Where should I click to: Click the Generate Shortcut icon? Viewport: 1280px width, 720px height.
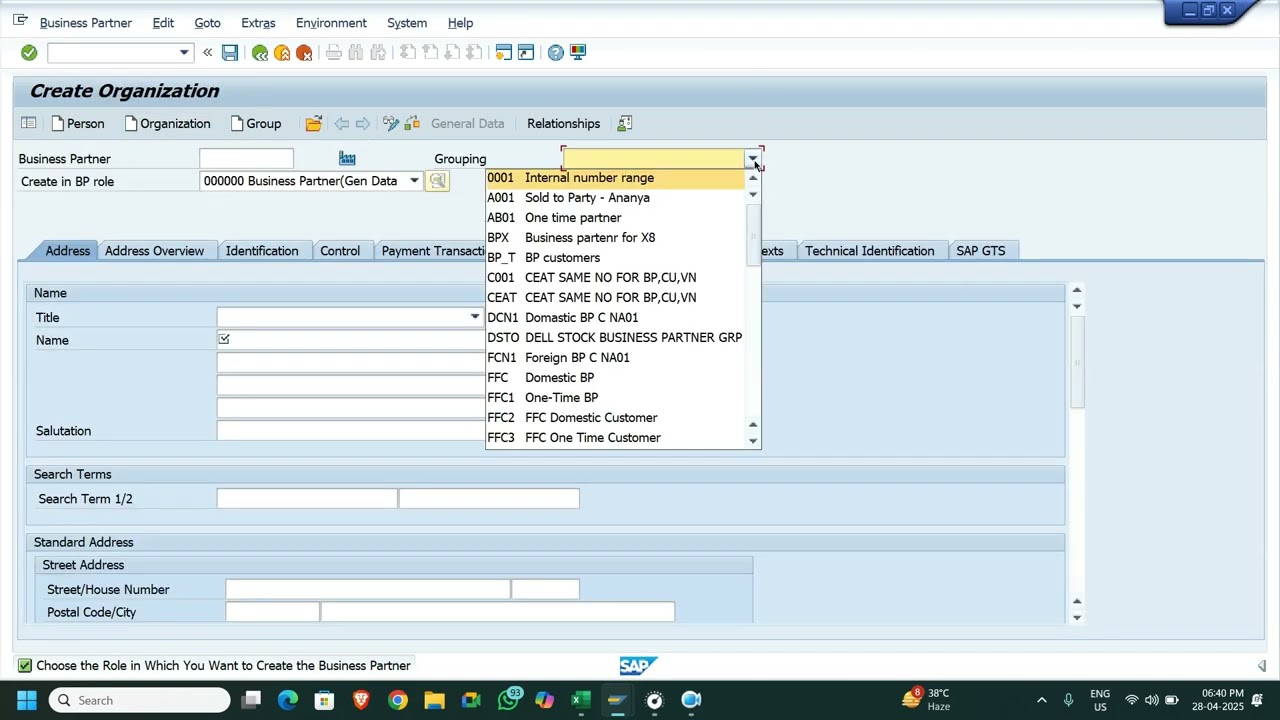click(526, 53)
